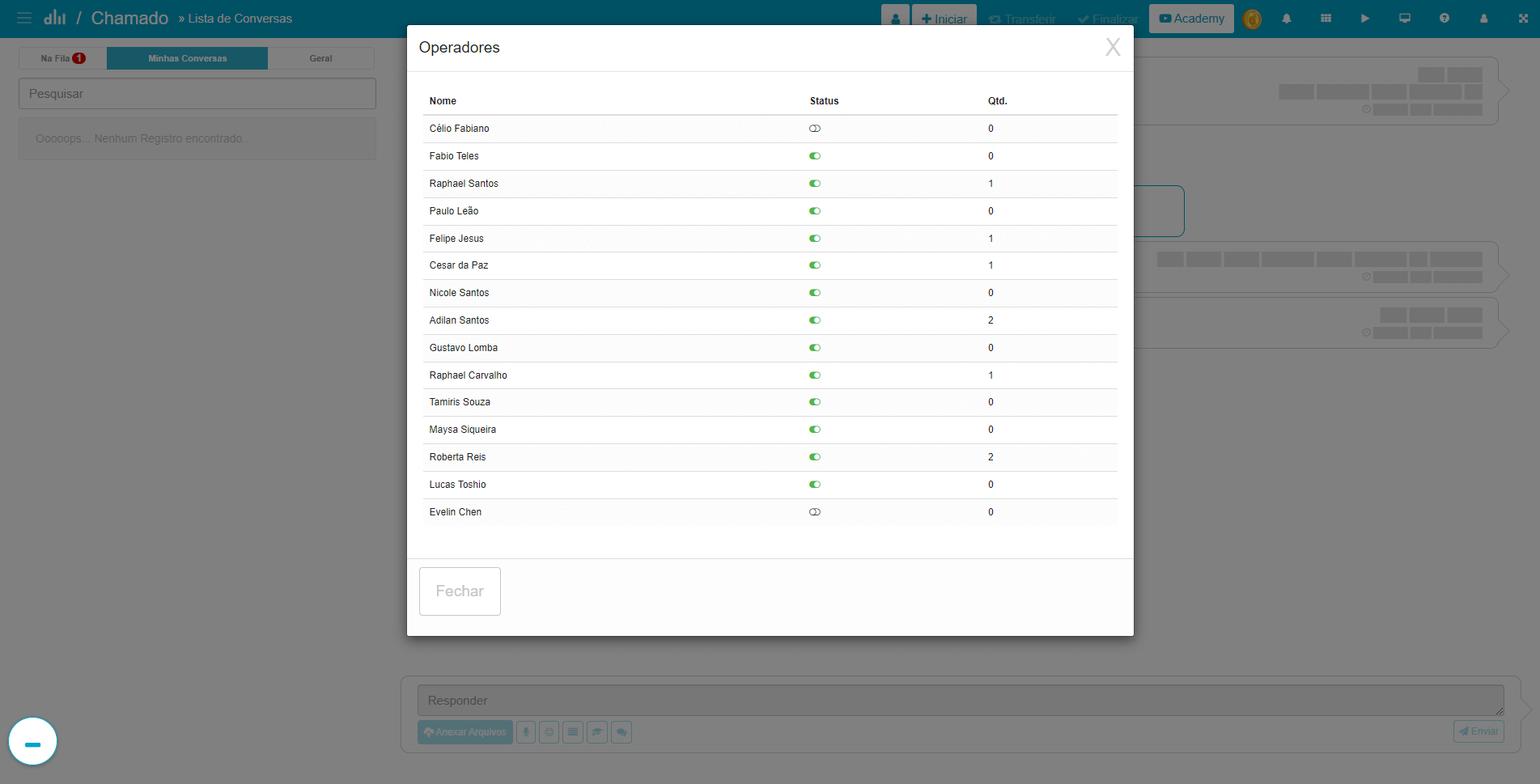Toggle status for Nicole Santos

point(815,293)
